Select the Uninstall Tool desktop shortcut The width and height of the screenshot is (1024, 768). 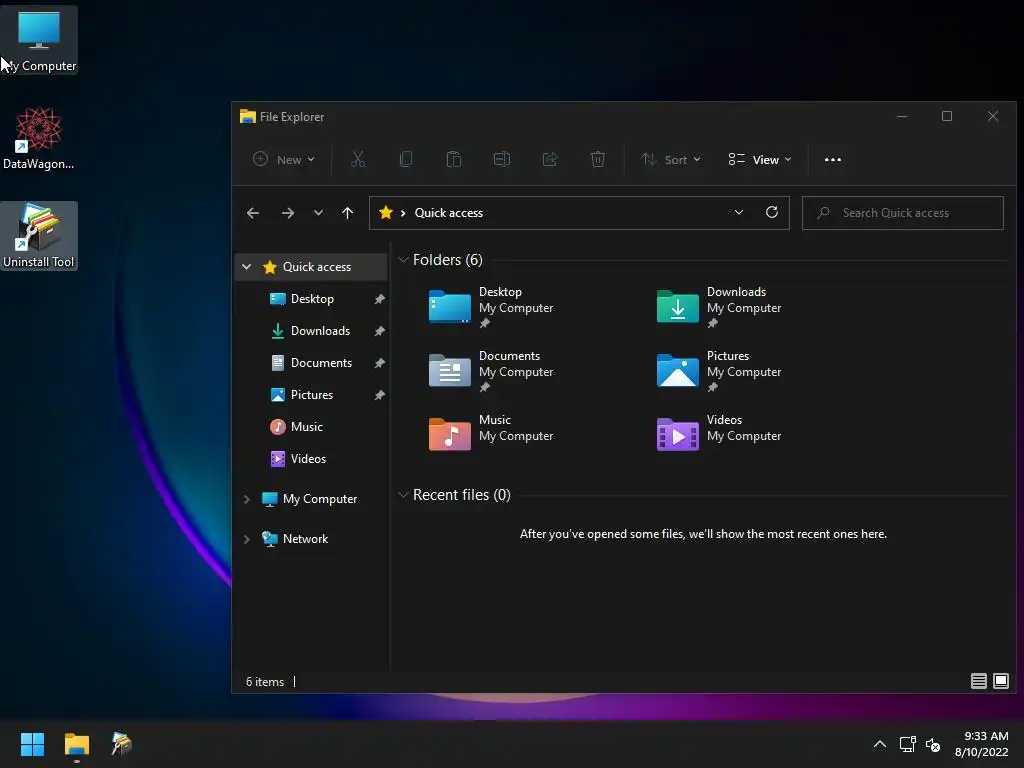tap(39, 236)
